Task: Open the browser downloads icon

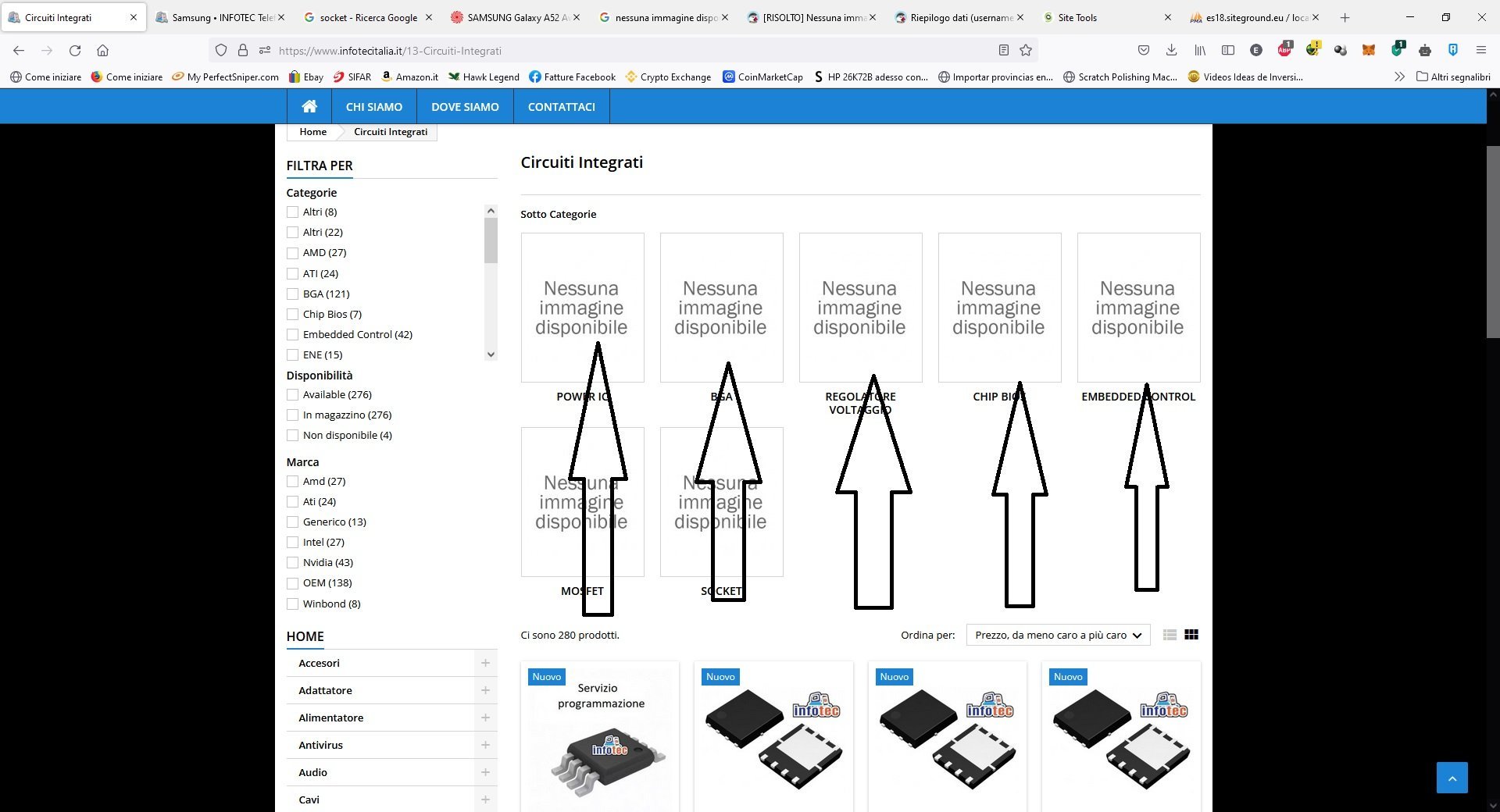Action: pos(1171,50)
